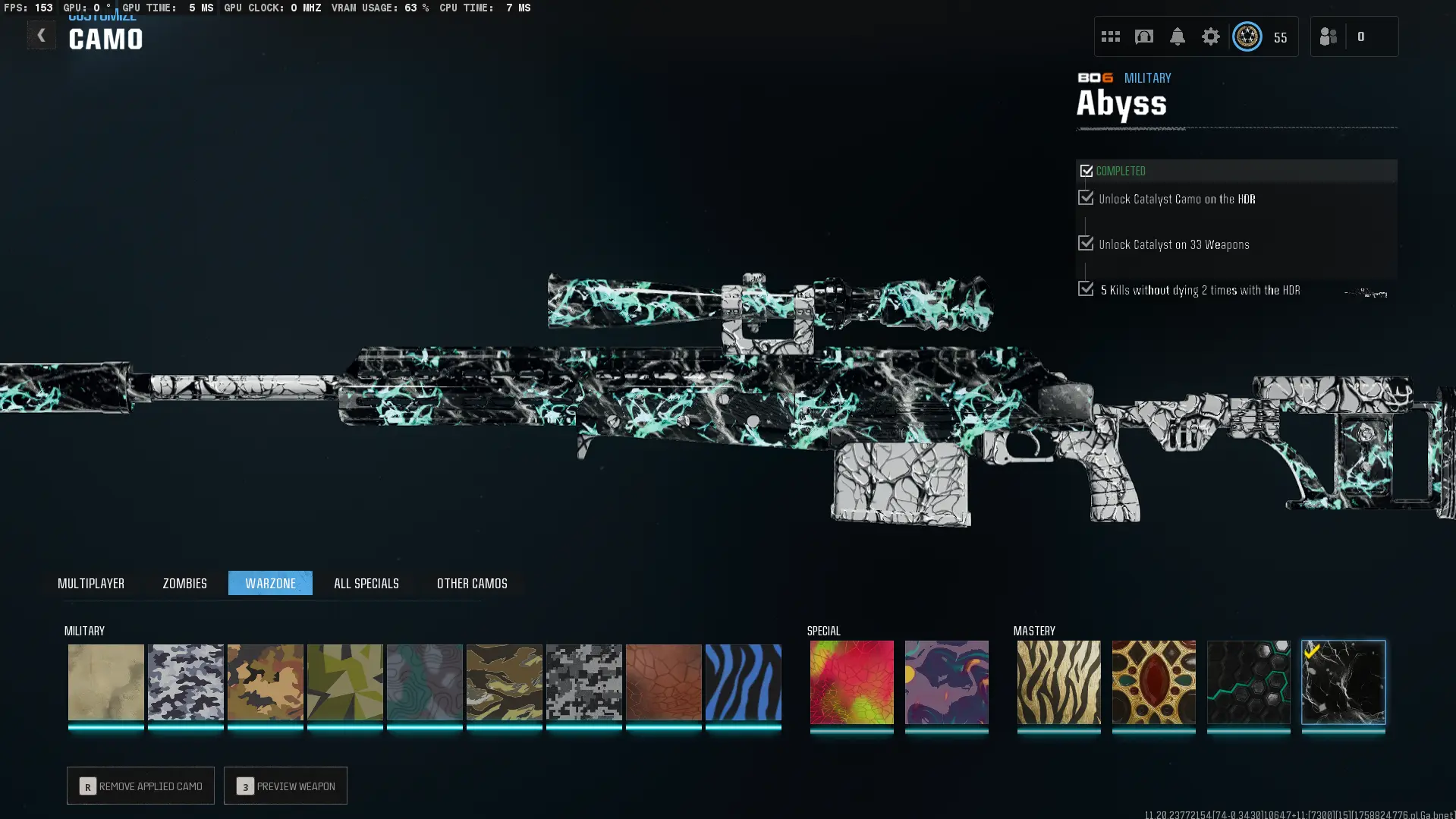
Task: Open settings with the gear icon
Action: (1211, 36)
